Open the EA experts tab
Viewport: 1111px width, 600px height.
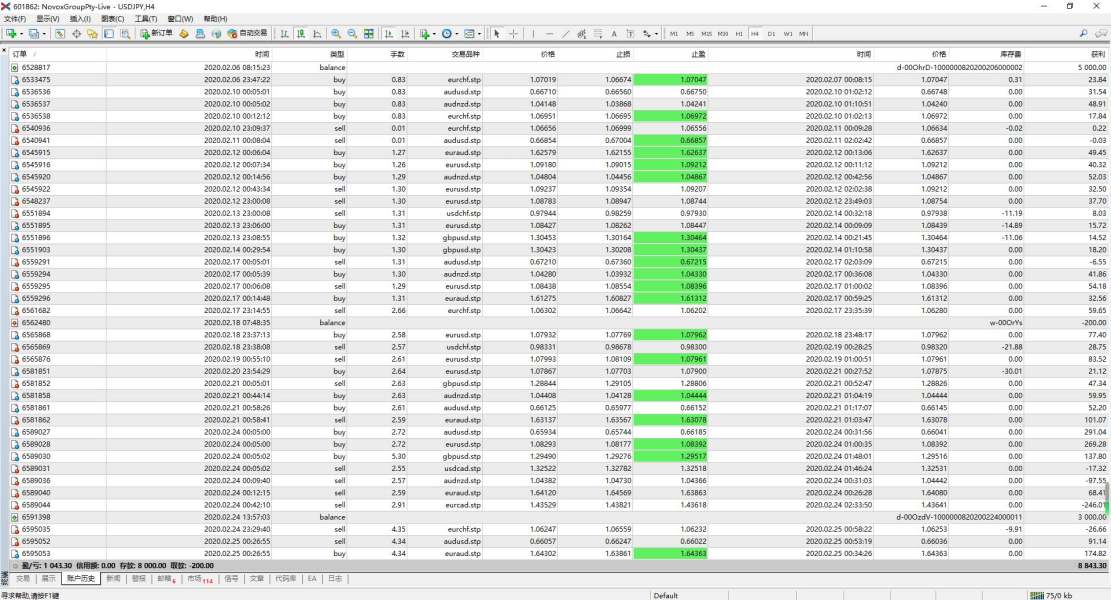pyautogui.click(x=312, y=579)
